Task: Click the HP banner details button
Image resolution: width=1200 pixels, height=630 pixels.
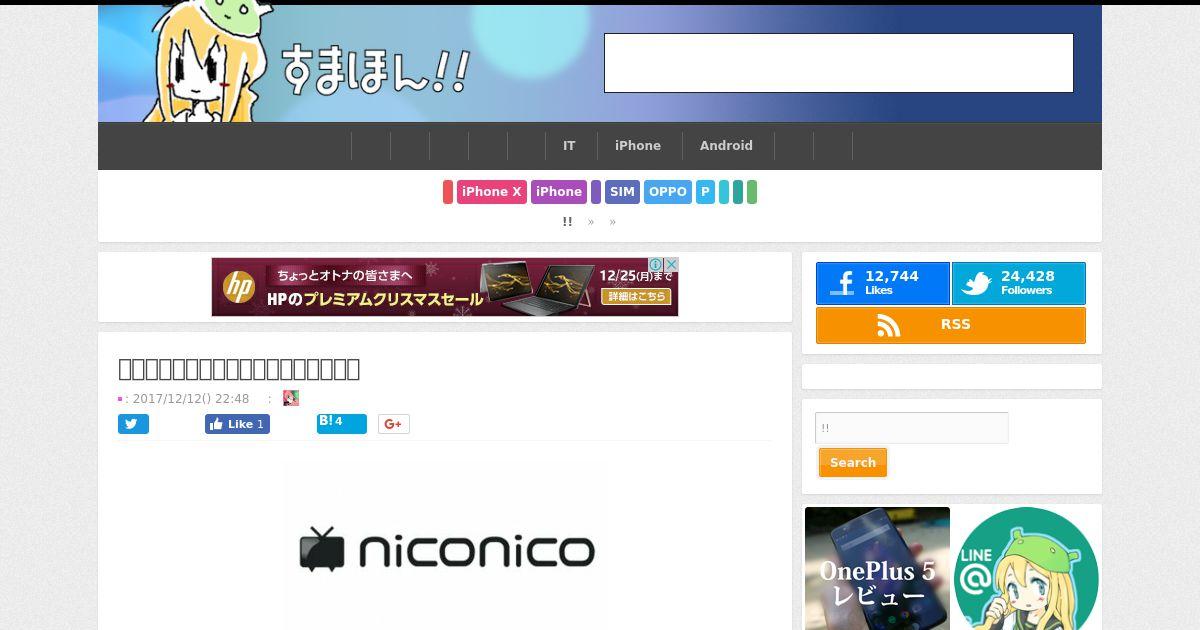Action: coord(635,297)
